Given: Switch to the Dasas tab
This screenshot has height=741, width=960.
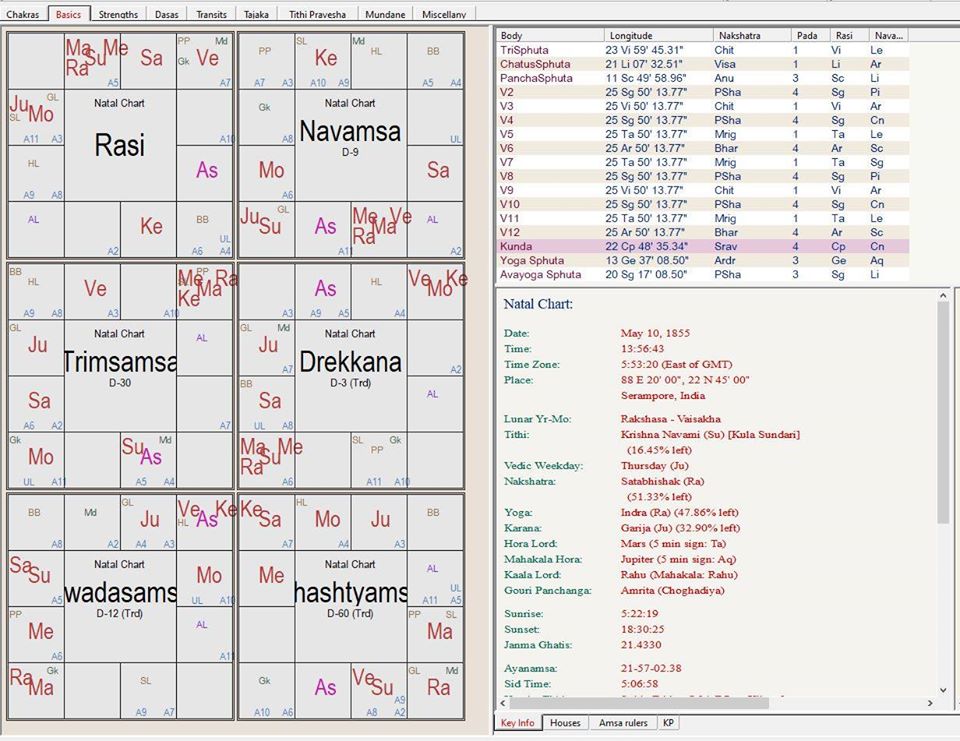Looking at the screenshot, I should 167,14.
